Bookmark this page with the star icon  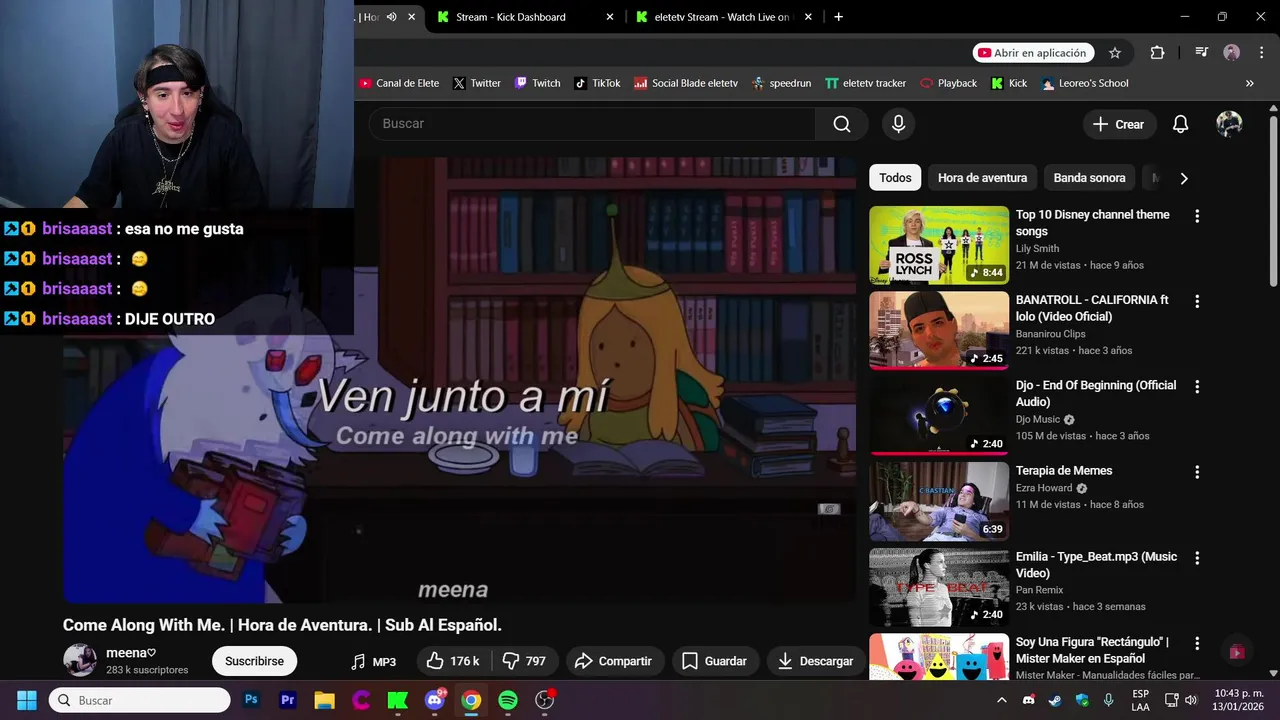tap(1115, 53)
